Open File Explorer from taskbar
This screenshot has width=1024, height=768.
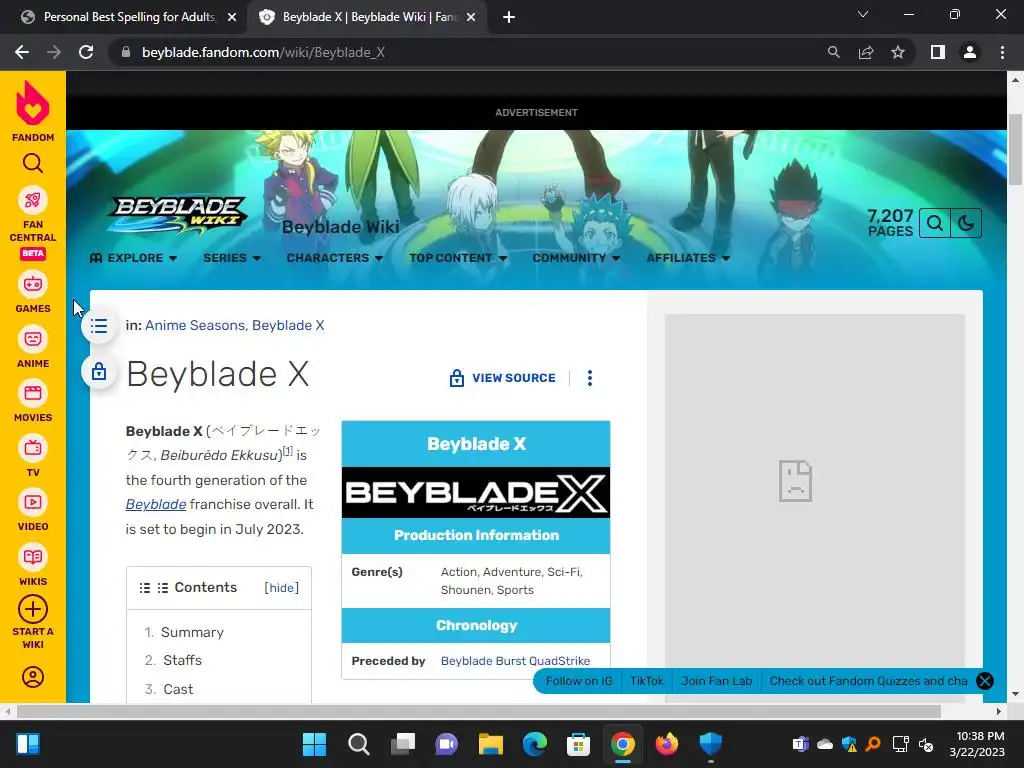pos(490,744)
